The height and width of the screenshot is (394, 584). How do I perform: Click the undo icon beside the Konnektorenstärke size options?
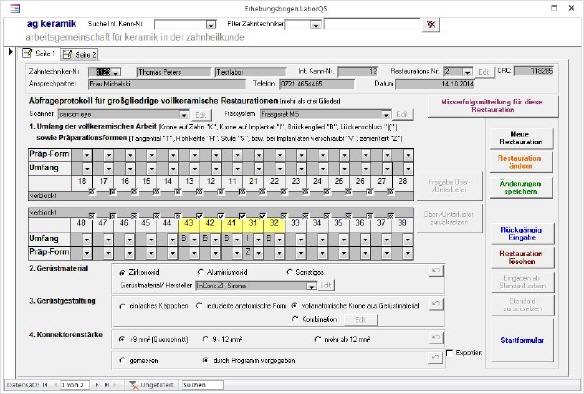pos(436,338)
